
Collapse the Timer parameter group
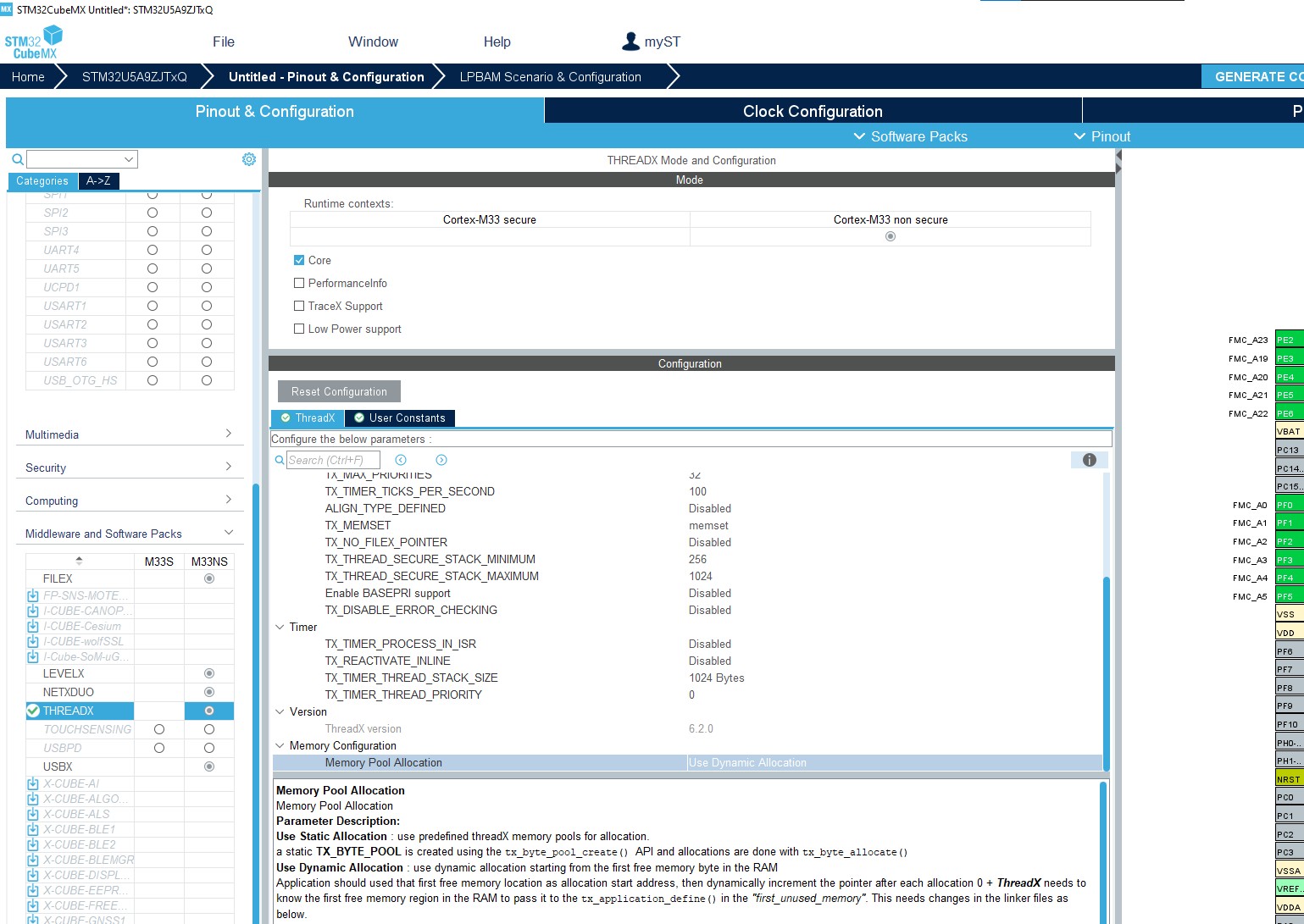click(280, 627)
